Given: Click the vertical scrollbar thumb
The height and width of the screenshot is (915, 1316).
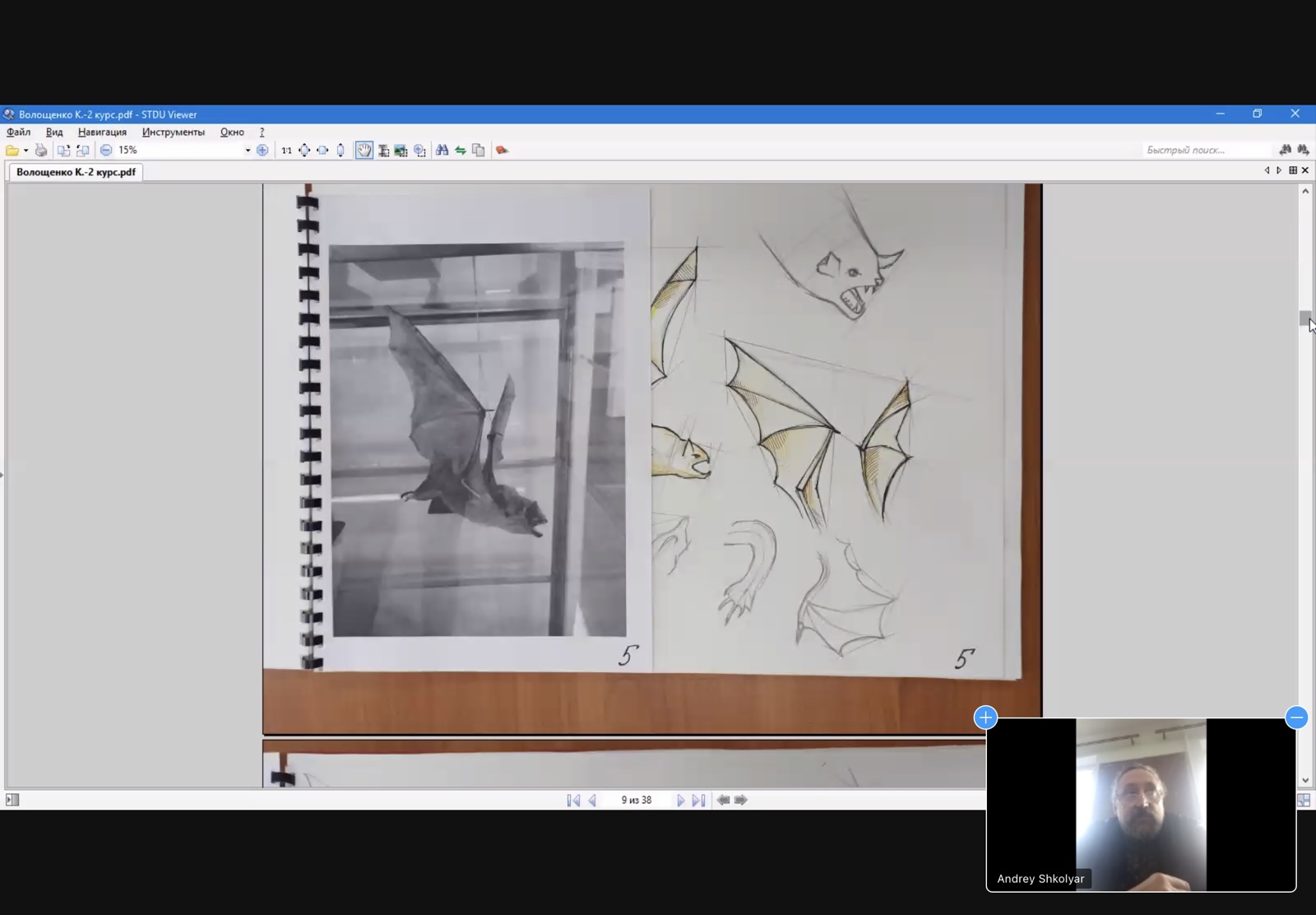Looking at the screenshot, I should tap(1304, 318).
